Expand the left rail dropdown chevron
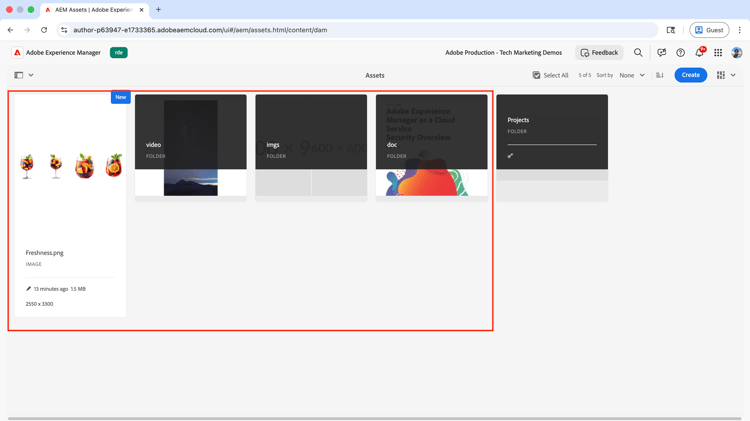 31,75
